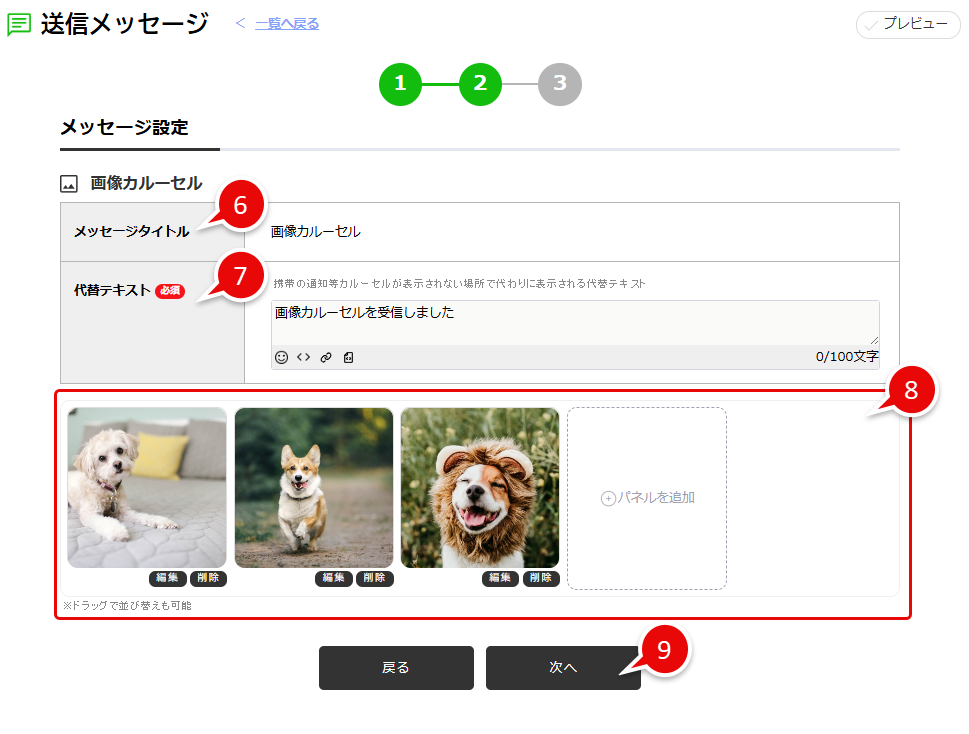Select step 3 in the progress indicator
The image size is (969, 734).
click(559, 85)
